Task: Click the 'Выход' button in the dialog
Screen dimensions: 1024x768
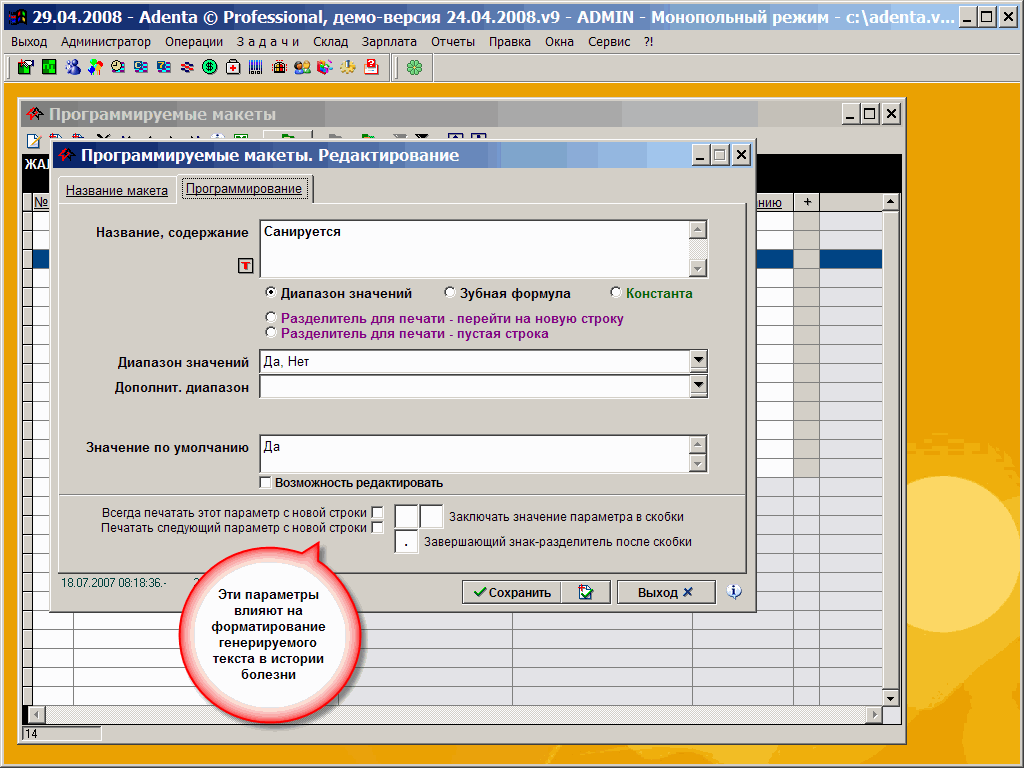Action: [665, 592]
